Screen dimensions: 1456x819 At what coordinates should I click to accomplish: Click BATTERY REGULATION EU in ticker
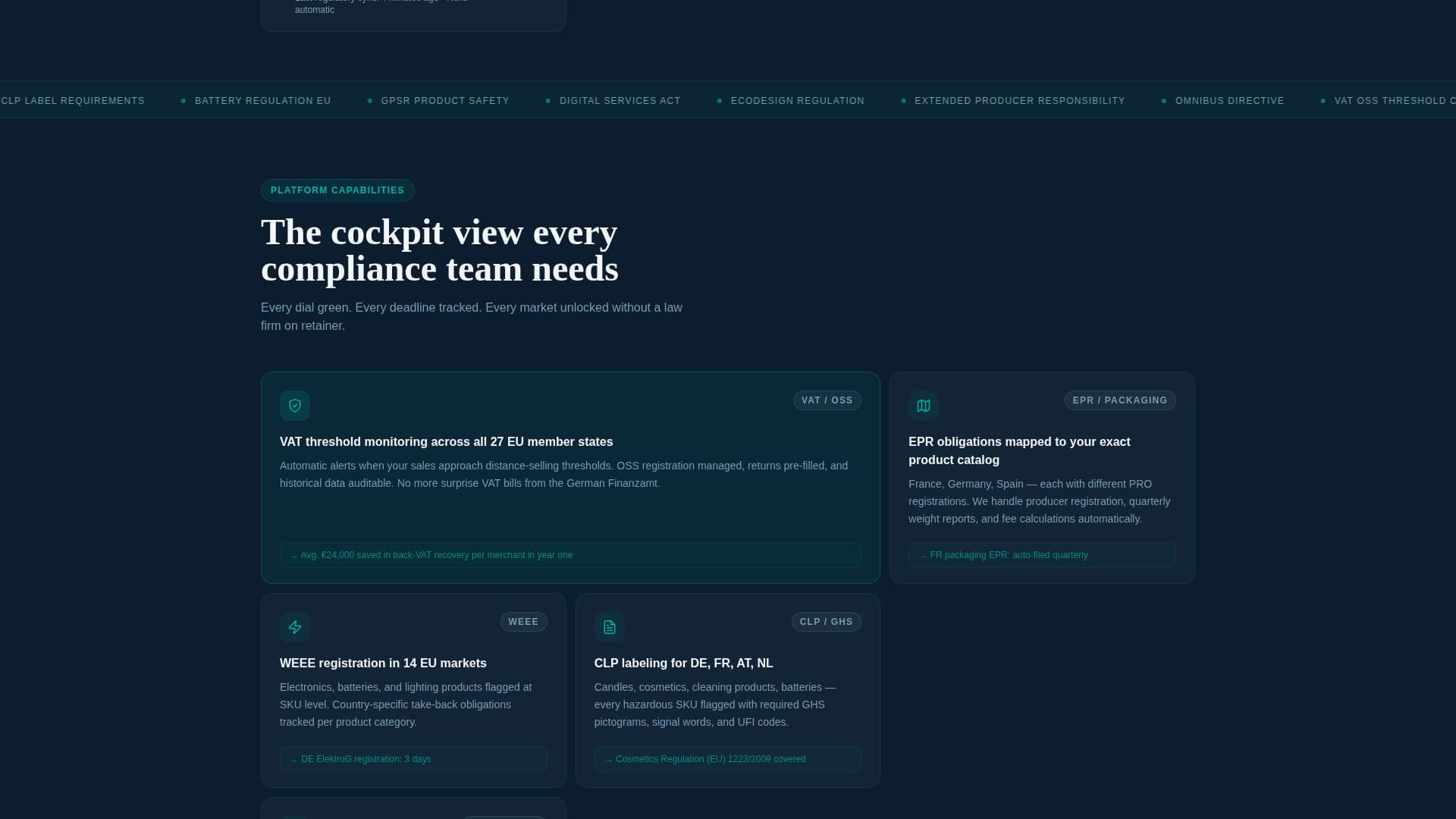click(x=263, y=101)
